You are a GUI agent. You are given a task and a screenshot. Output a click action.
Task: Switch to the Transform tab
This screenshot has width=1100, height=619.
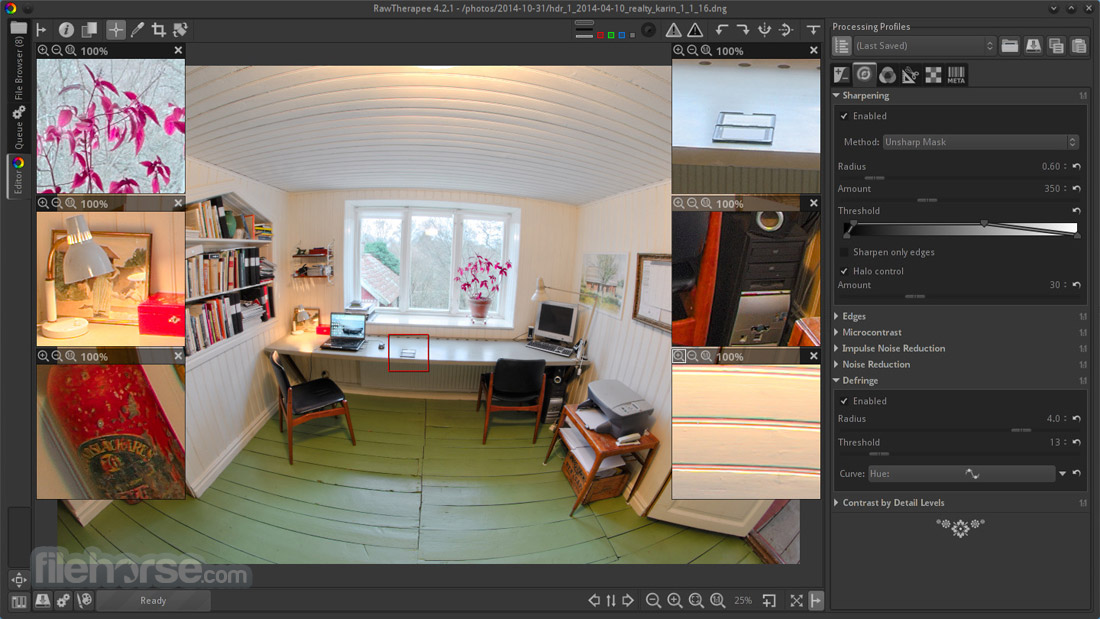tap(910, 74)
